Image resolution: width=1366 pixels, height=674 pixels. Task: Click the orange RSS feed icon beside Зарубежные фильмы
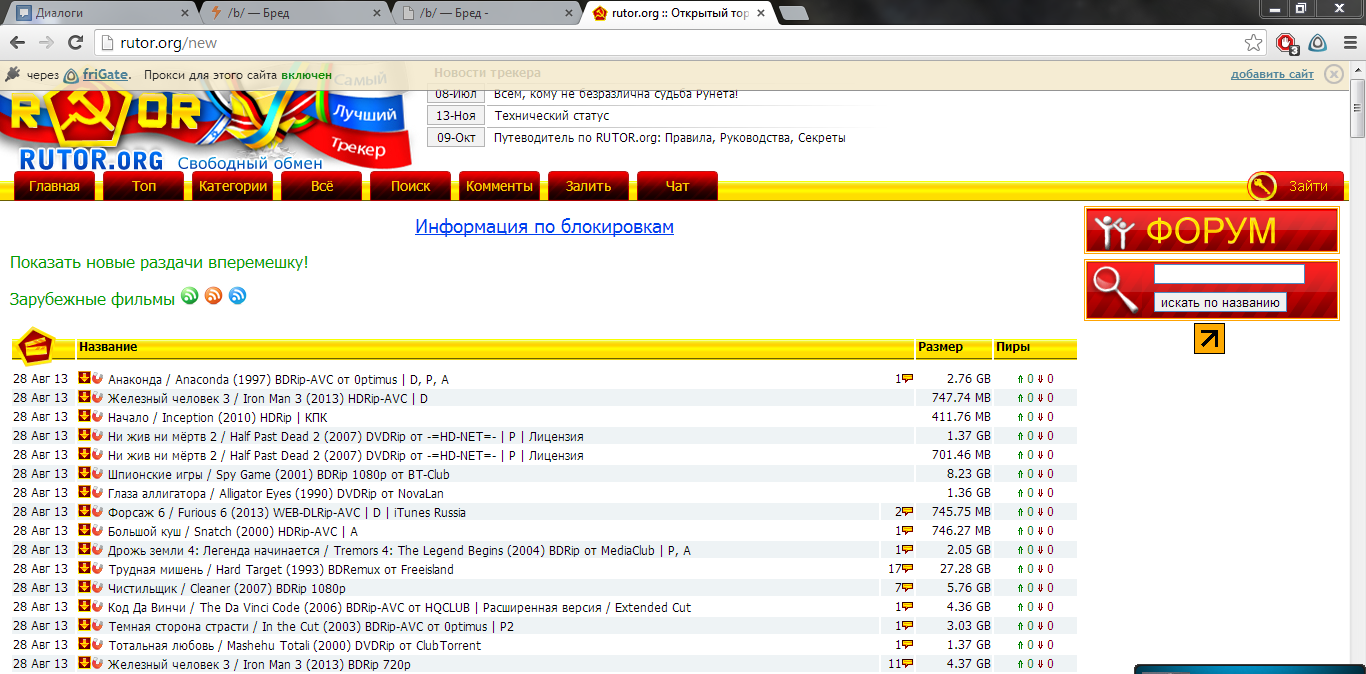213,296
